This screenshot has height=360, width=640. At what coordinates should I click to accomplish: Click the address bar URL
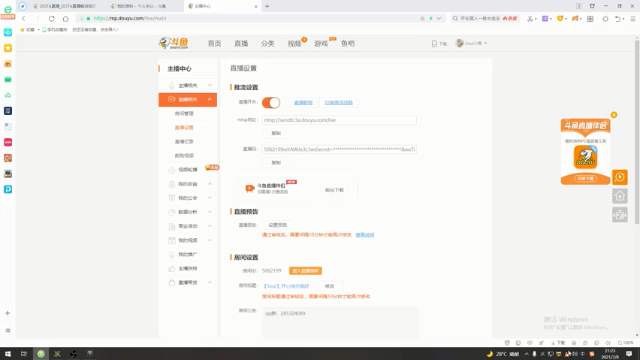[x=130, y=18]
